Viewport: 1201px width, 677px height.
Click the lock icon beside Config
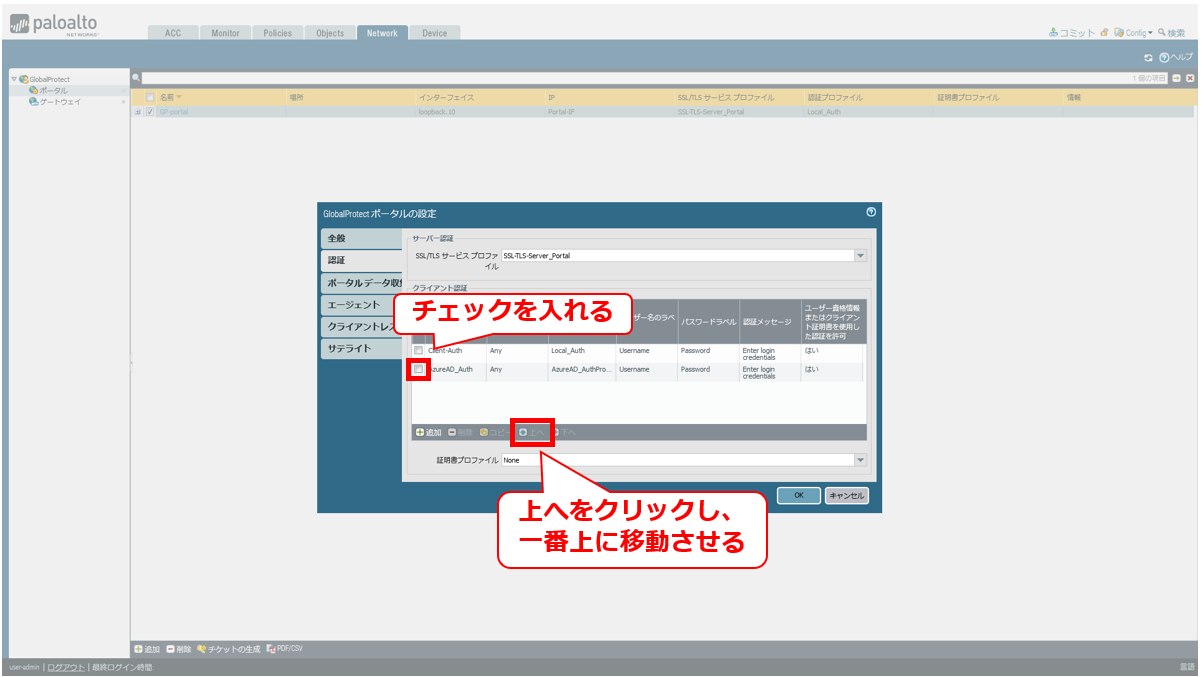click(x=1104, y=33)
